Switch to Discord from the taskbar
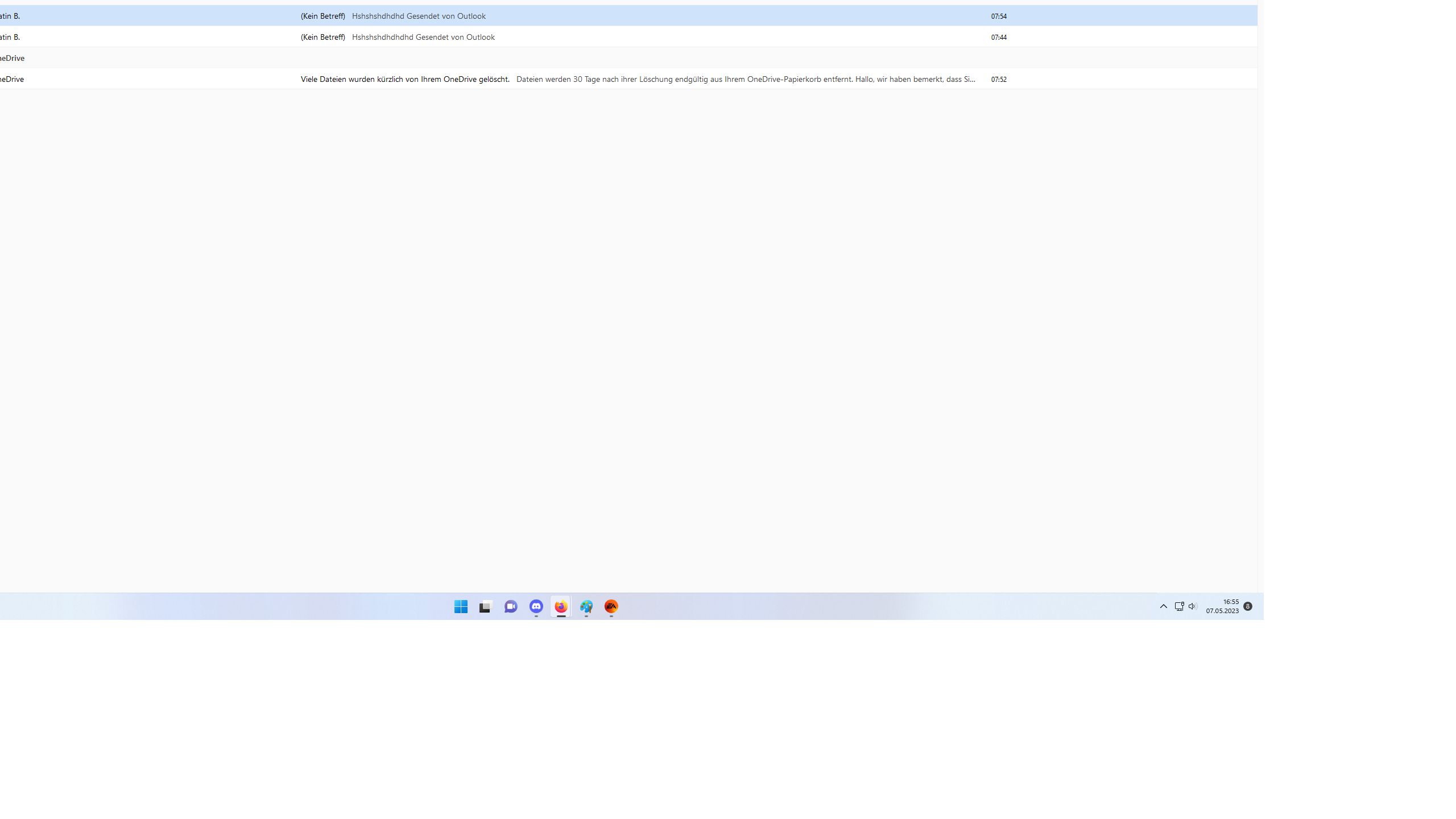The image size is (1456, 819). click(536, 606)
